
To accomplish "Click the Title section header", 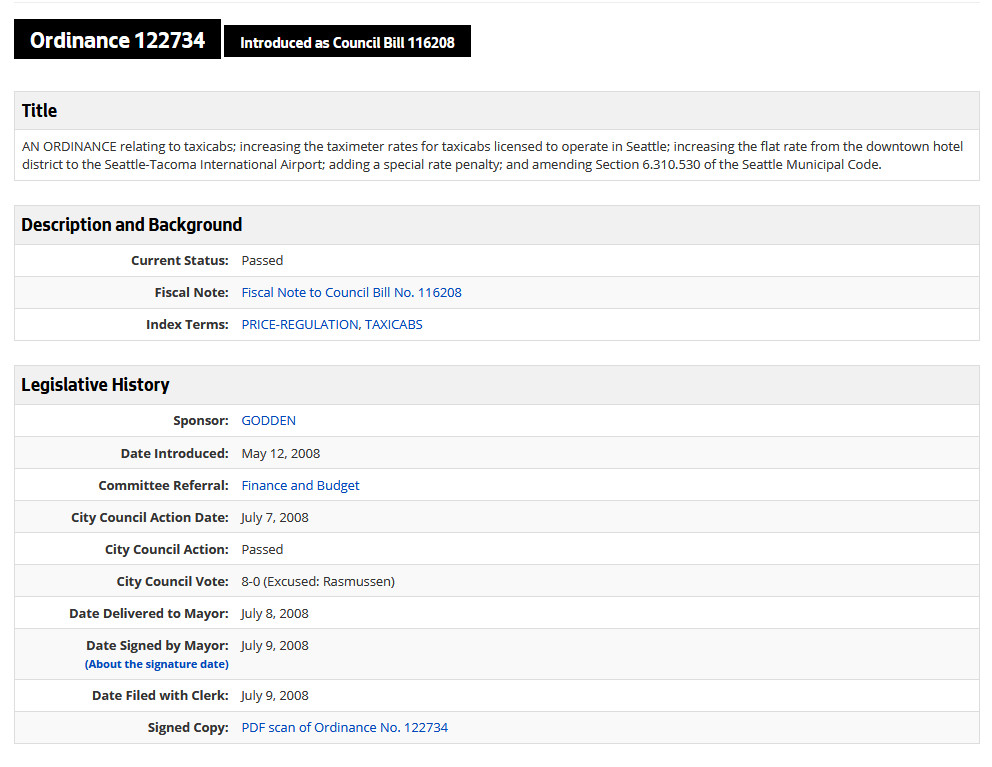I will click(39, 110).
